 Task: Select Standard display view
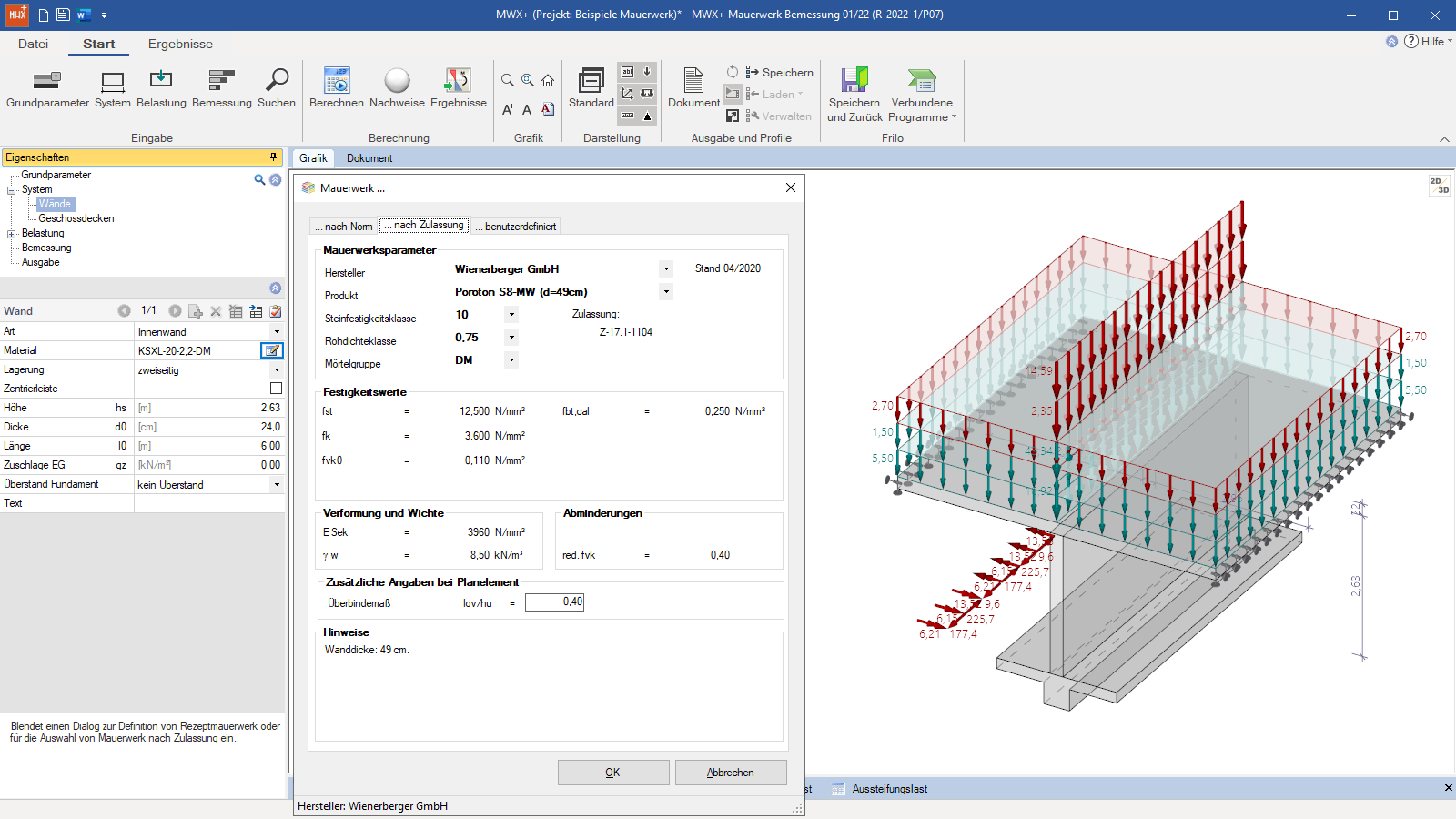591,88
